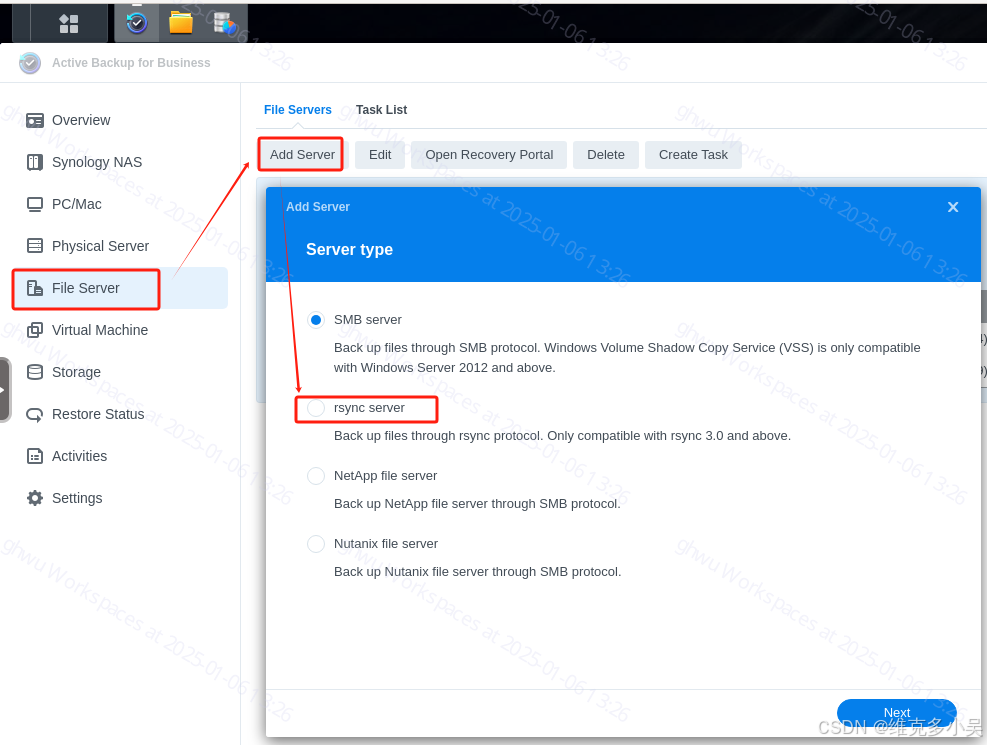Click the Storage cylinder icon

pos(35,372)
